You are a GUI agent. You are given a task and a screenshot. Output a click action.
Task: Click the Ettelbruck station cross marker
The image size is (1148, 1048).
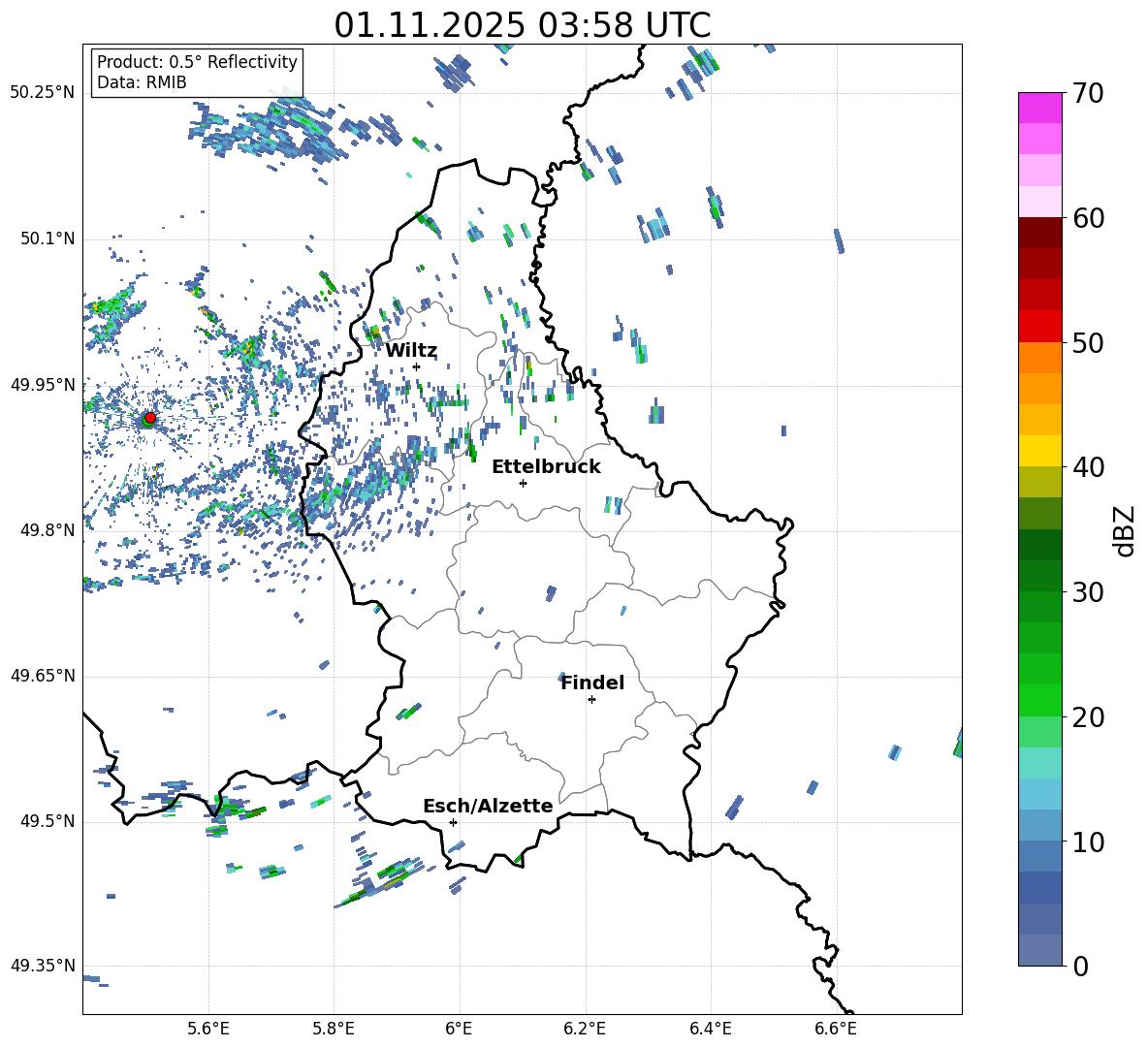pyautogui.click(x=523, y=483)
